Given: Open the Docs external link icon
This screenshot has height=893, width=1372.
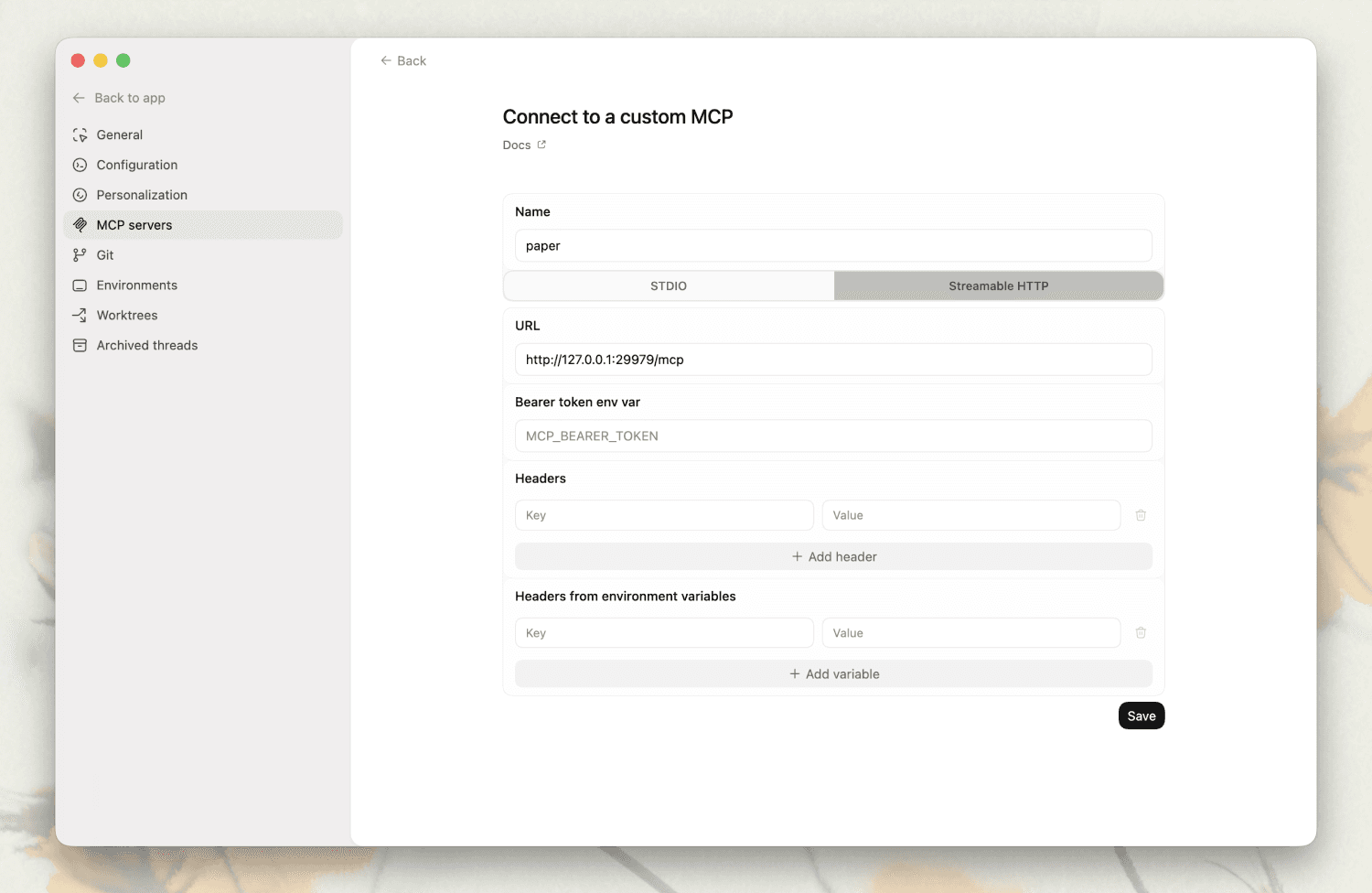Looking at the screenshot, I should pyautogui.click(x=541, y=145).
